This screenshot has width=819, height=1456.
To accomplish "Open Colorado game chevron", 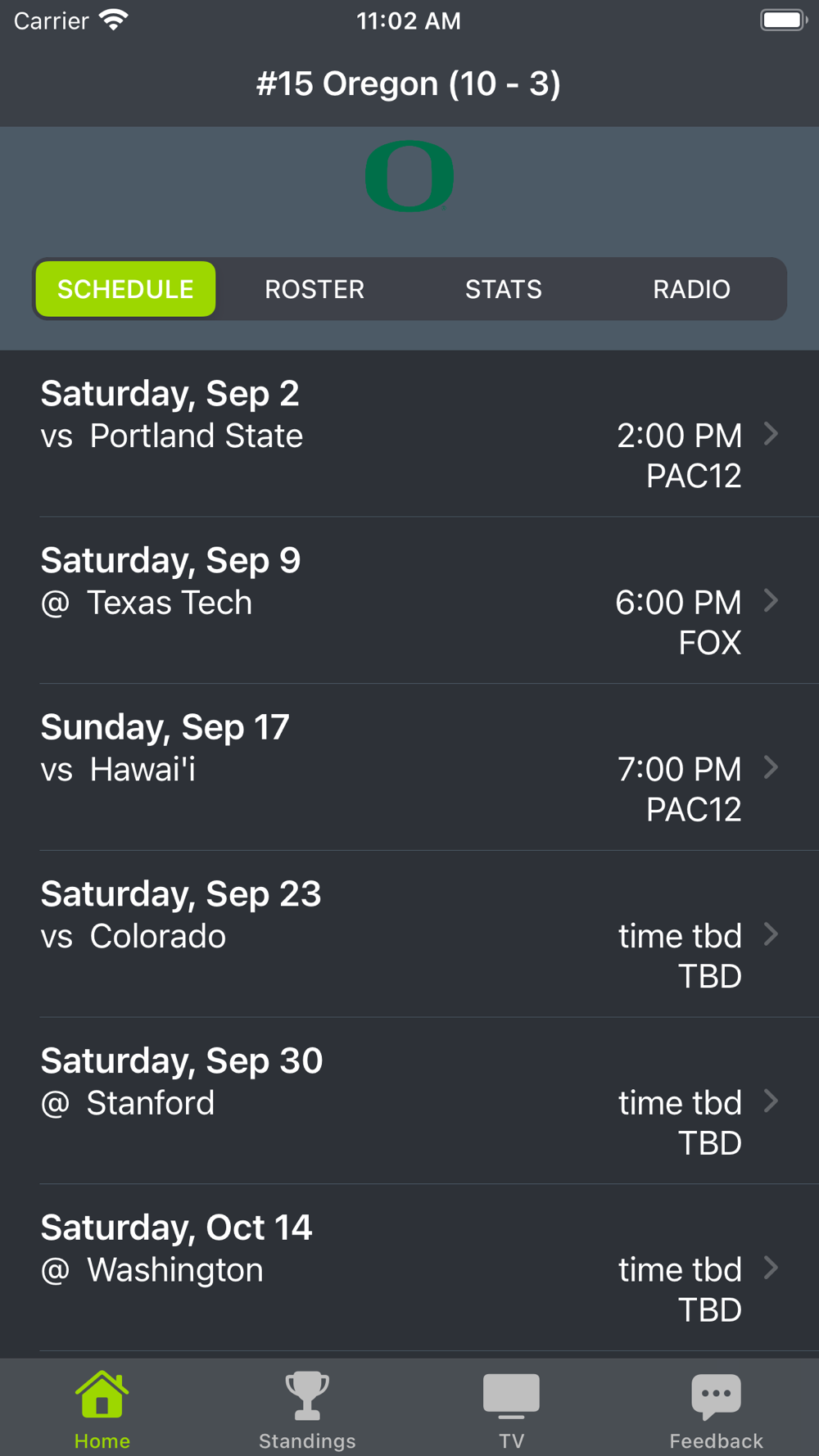I will [771, 934].
